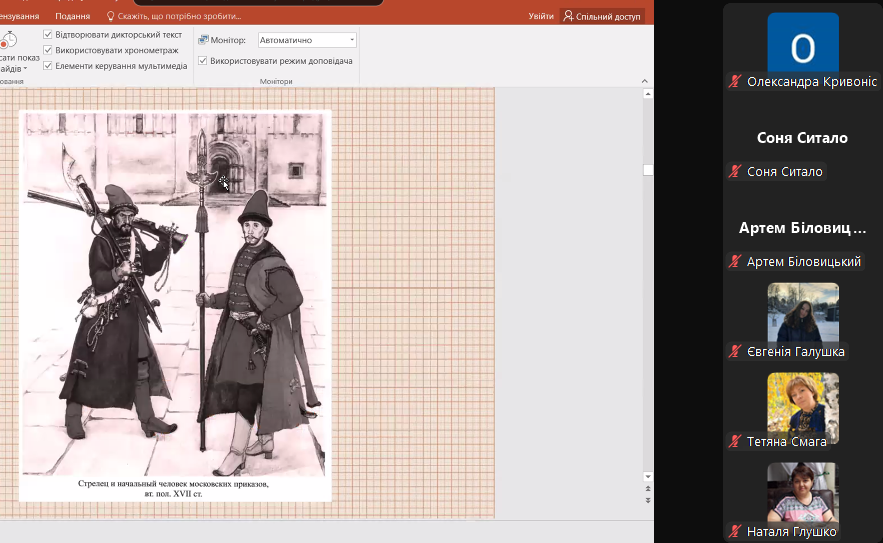Collapse the ribbon with the chevron arrow
Image resolution: width=883 pixels, height=543 pixels.
tap(645, 81)
